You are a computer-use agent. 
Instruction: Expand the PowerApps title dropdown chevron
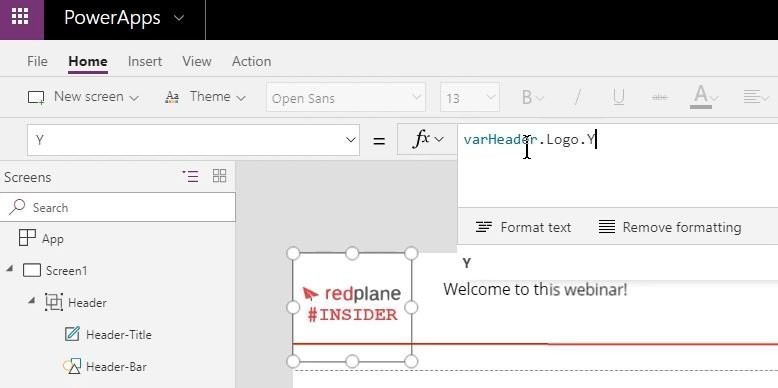point(179,18)
